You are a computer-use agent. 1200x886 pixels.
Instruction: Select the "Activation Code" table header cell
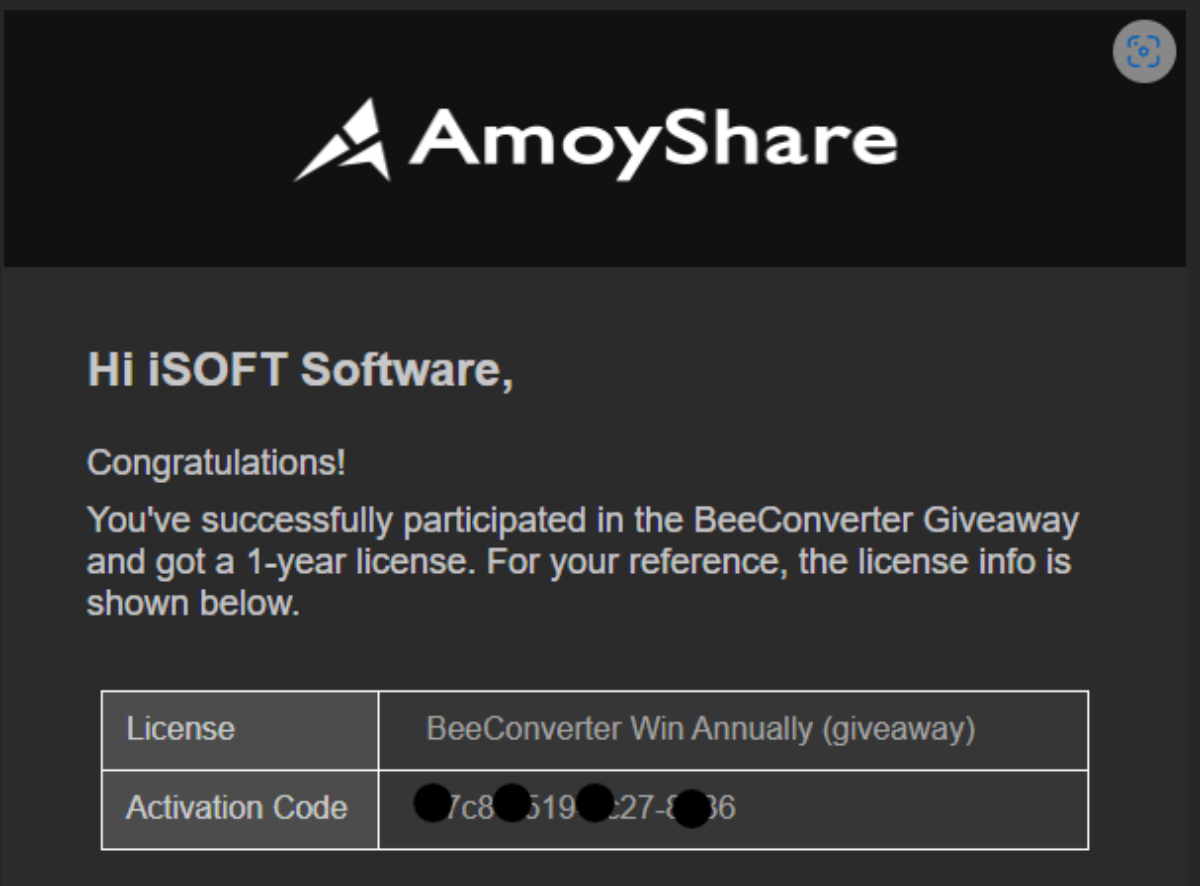point(237,808)
